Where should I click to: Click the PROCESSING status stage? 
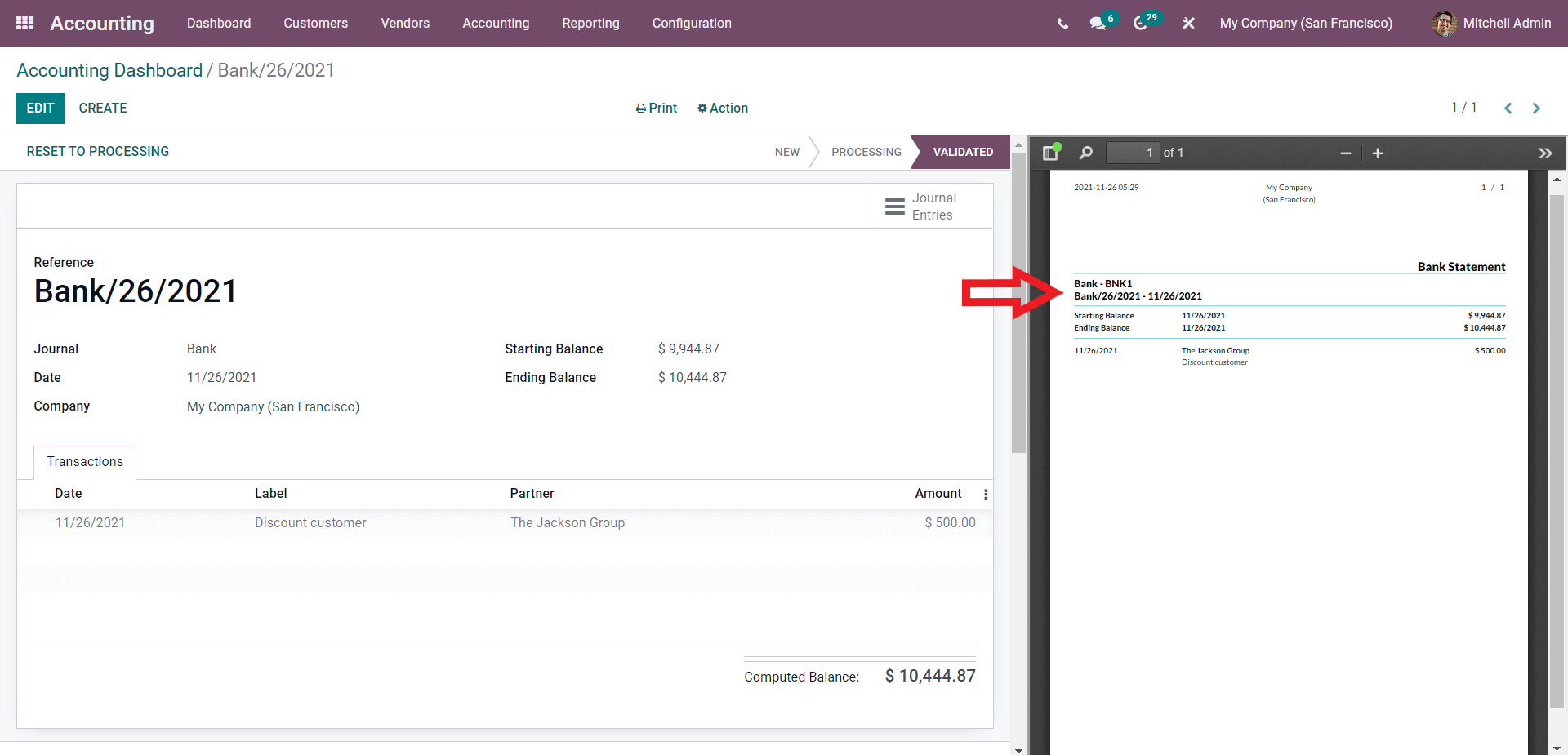coord(866,153)
